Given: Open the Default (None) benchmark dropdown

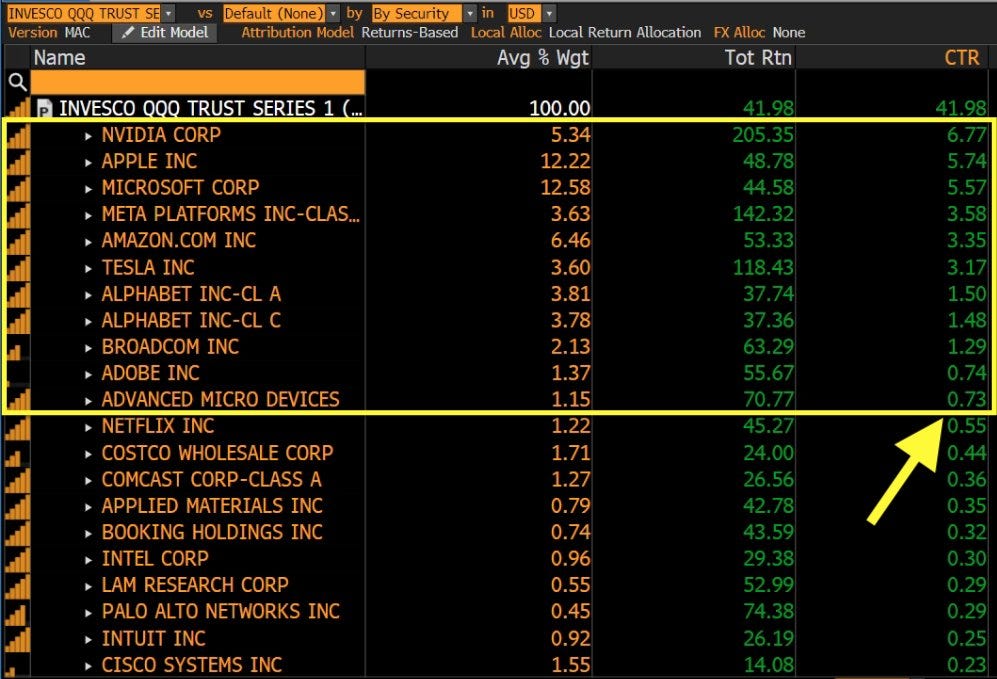Looking at the screenshot, I should [x=333, y=13].
